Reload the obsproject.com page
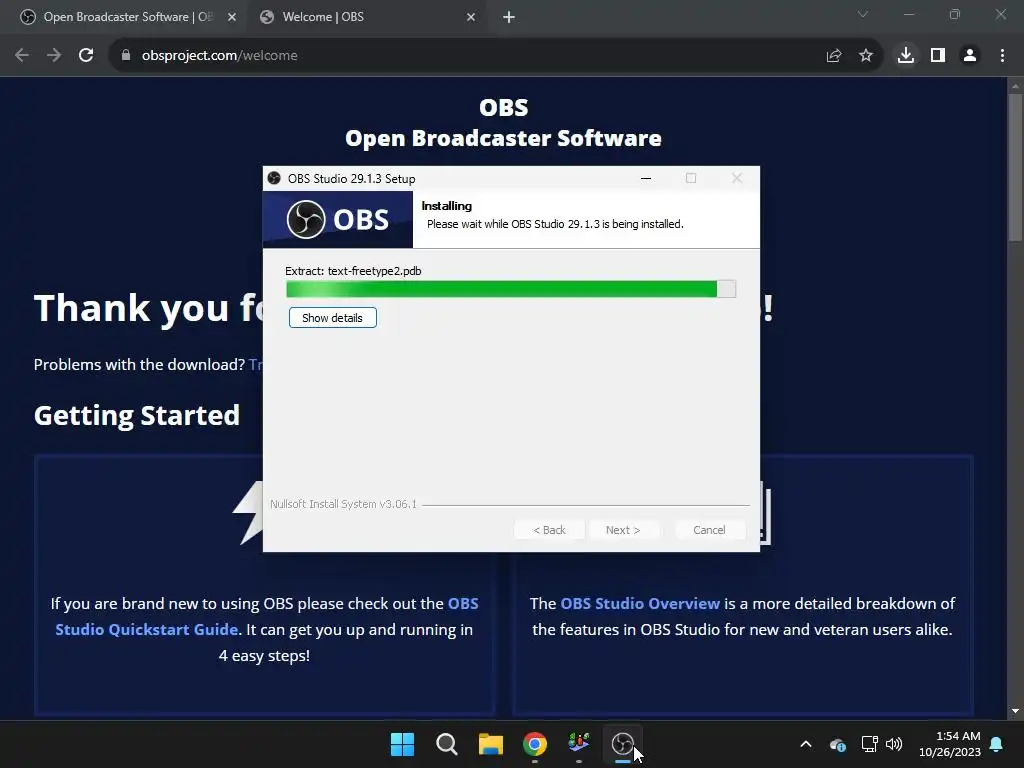 [86, 56]
